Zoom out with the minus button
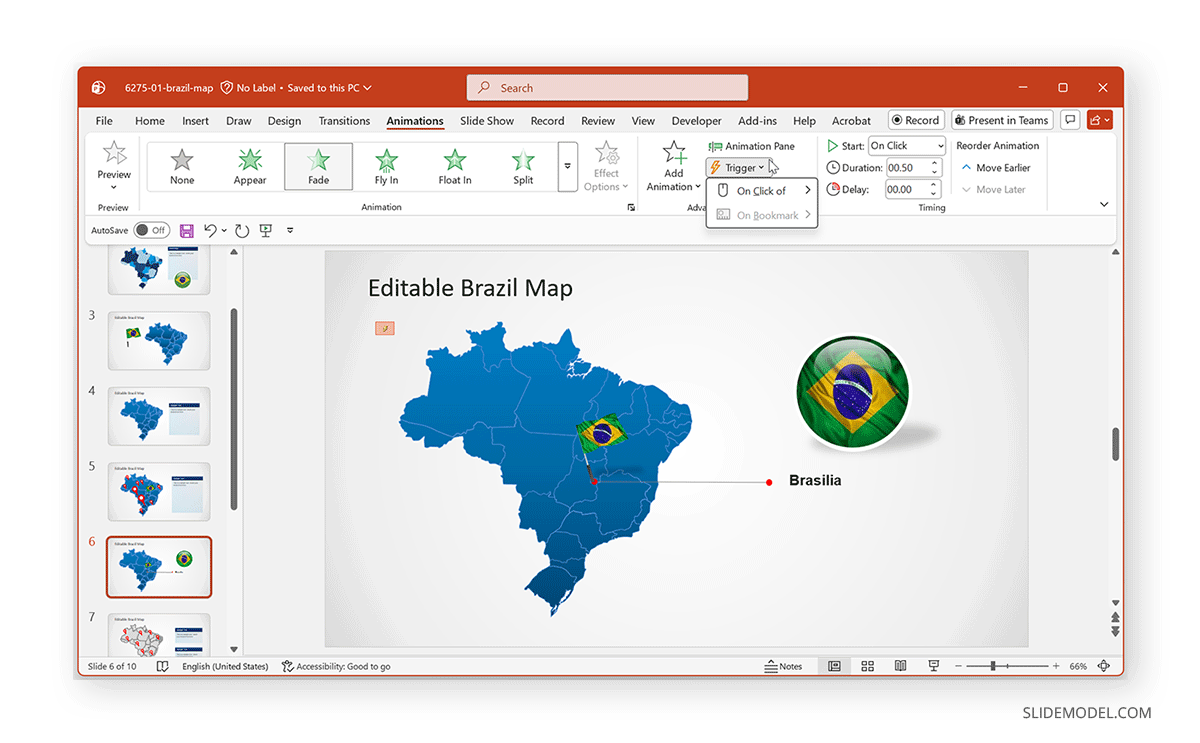Viewport: 1200px width, 743px height. (958, 666)
